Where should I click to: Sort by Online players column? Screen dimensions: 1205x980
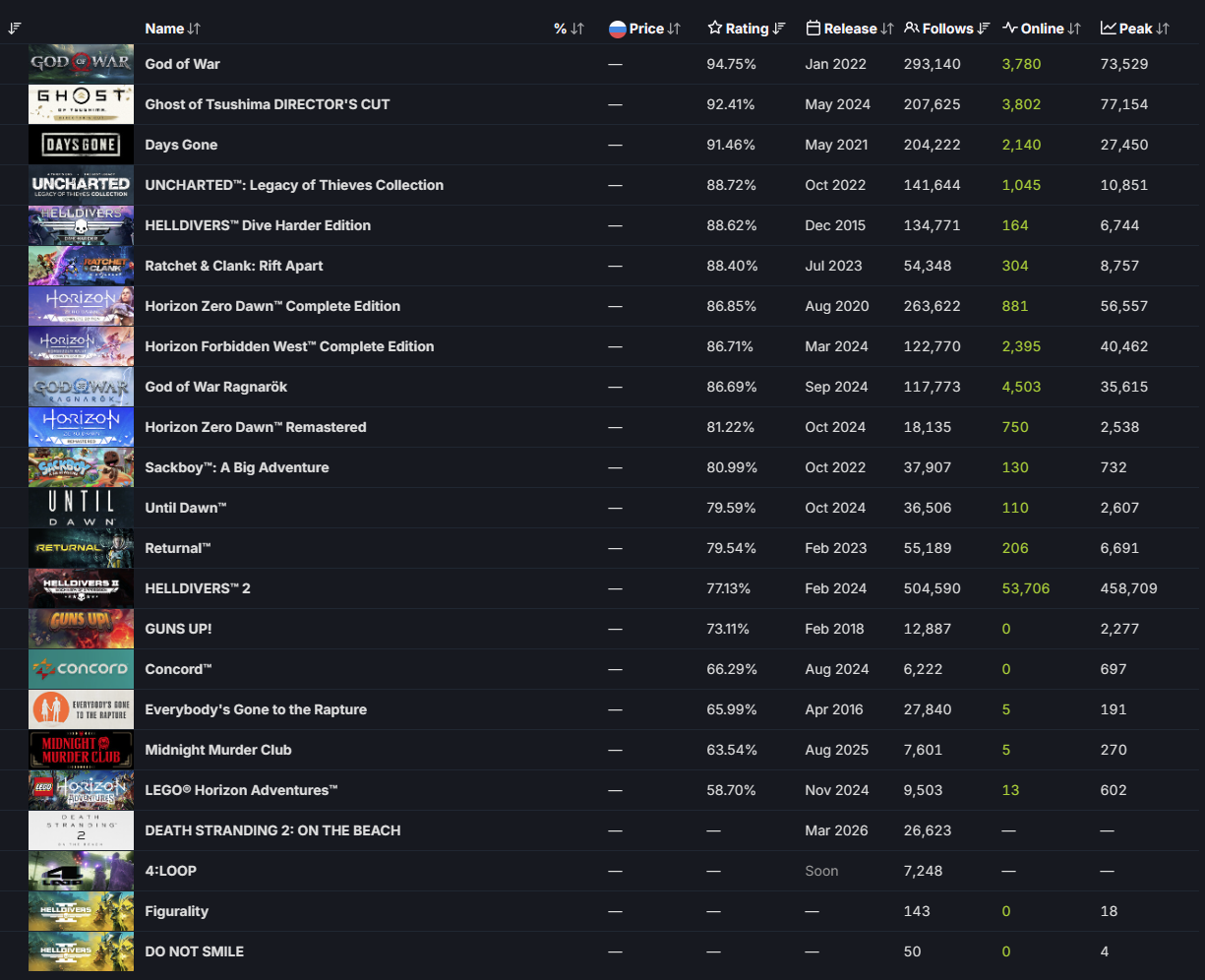tap(1042, 29)
